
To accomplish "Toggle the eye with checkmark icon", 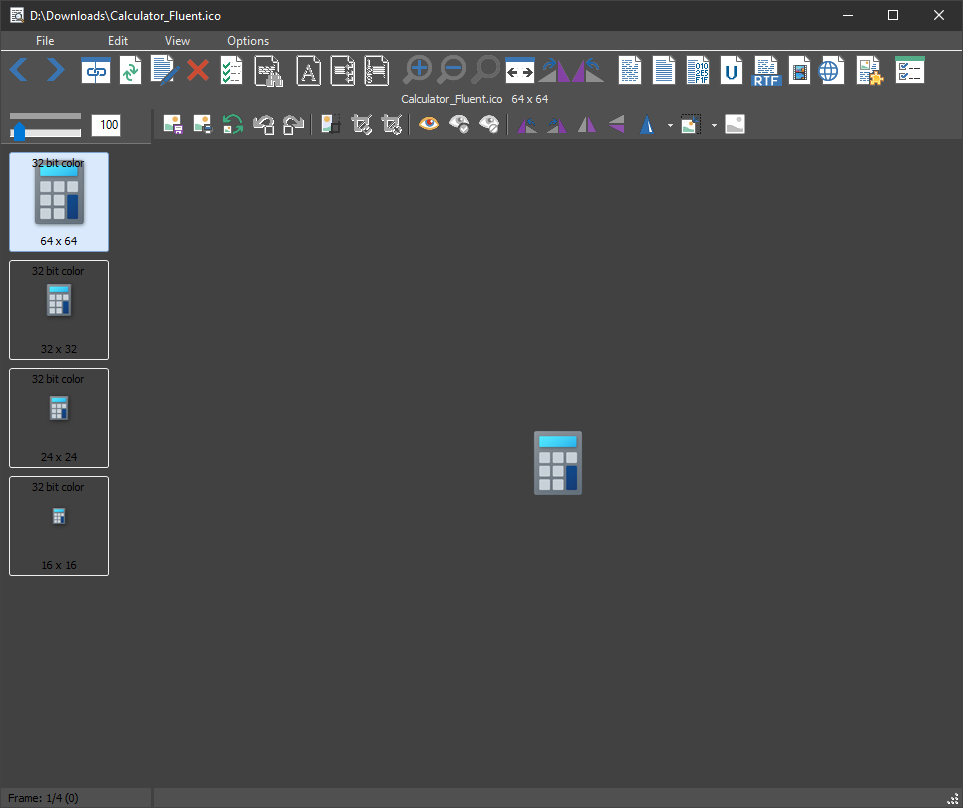I will 459,124.
